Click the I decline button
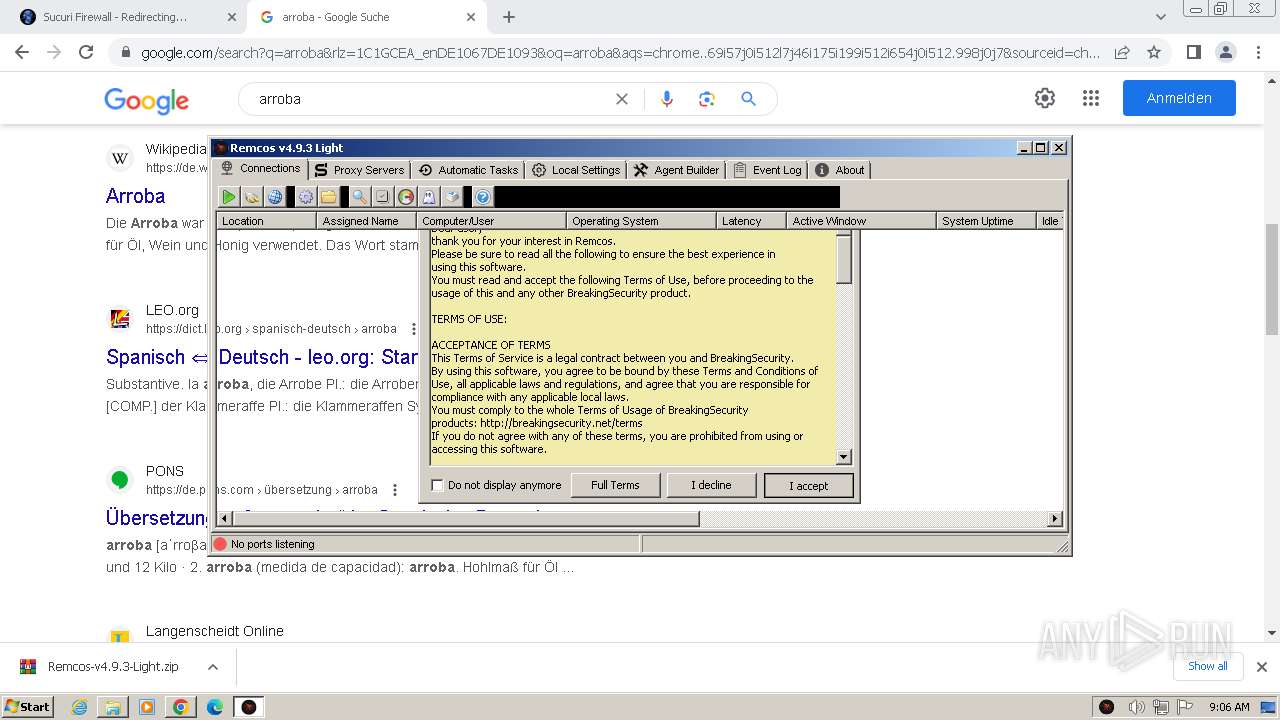This screenshot has height=720, width=1280. pyautogui.click(x=711, y=485)
